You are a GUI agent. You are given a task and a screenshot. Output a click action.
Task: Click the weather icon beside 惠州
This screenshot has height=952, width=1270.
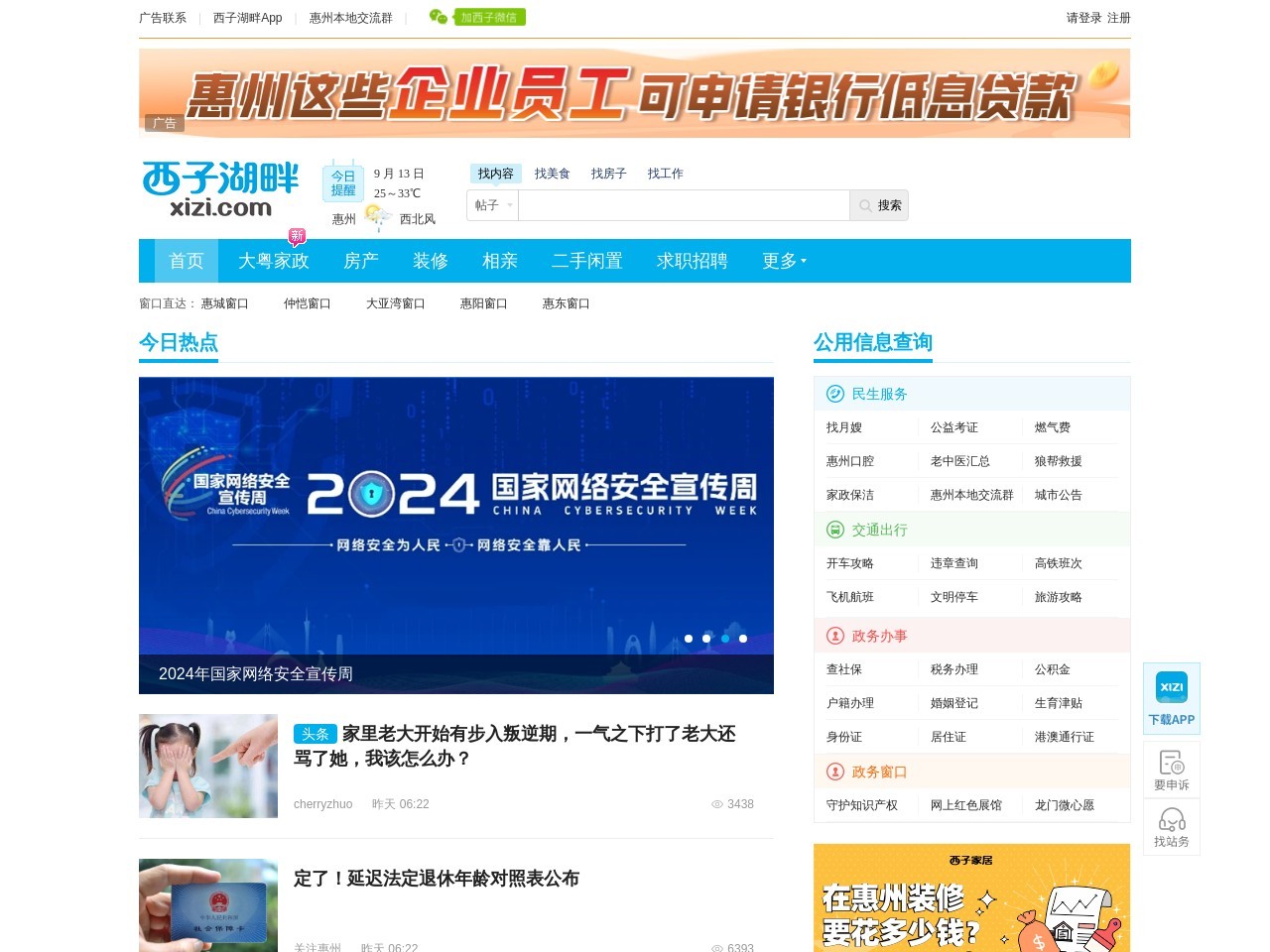click(375, 214)
